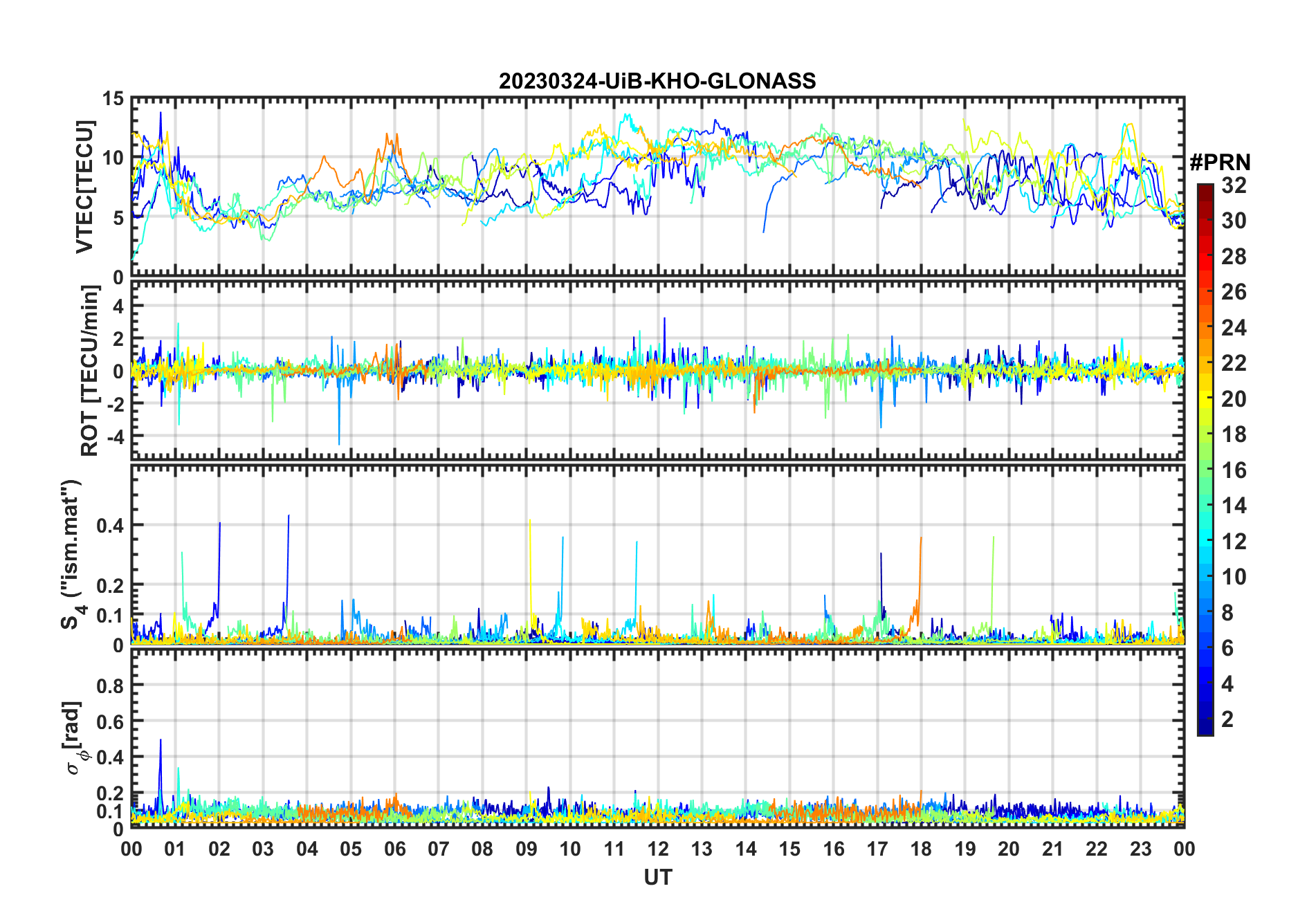Click x-axis hour tick label 23
This screenshot has width=1316, height=920.
pos(1140,849)
